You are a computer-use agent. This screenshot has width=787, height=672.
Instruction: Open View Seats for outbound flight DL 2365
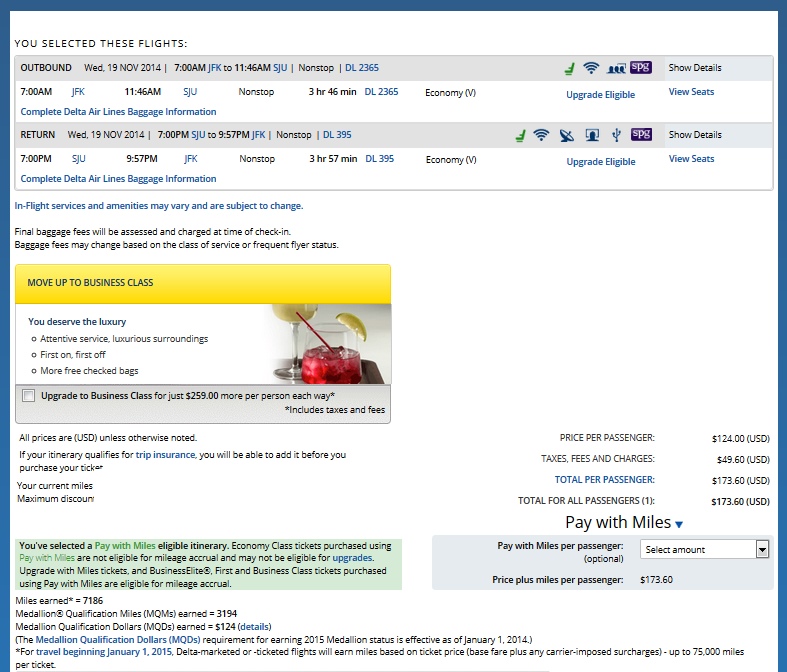[x=691, y=92]
